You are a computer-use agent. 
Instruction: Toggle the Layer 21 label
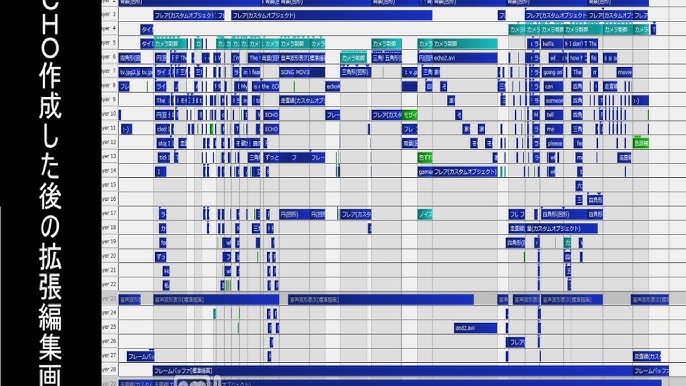(x=109, y=270)
